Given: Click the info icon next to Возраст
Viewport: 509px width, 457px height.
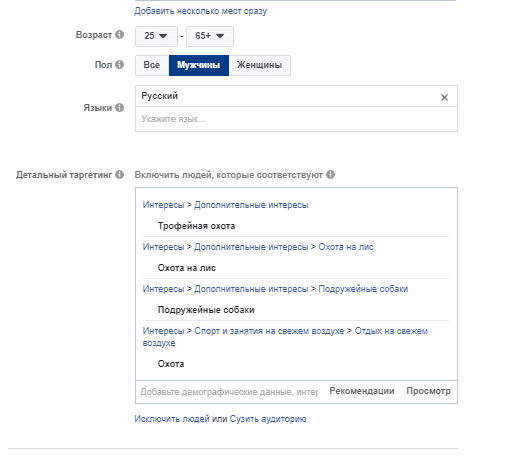Looking at the screenshot, I should [119, 35].
